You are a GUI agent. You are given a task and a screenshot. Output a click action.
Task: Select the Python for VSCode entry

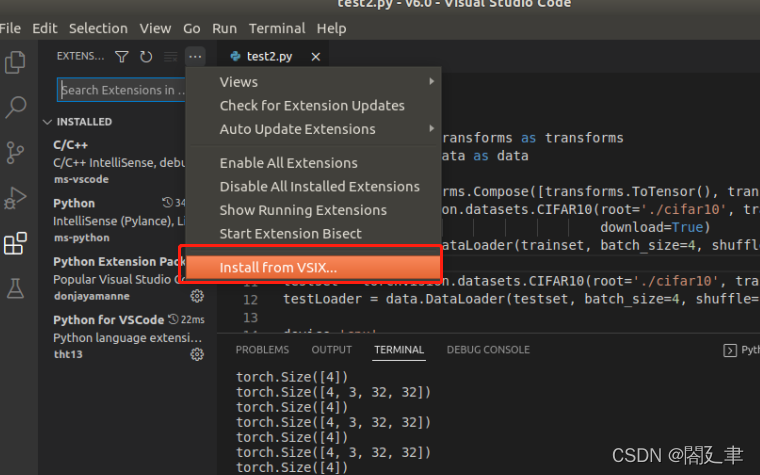pyautogui.click(x=127, y=337)
